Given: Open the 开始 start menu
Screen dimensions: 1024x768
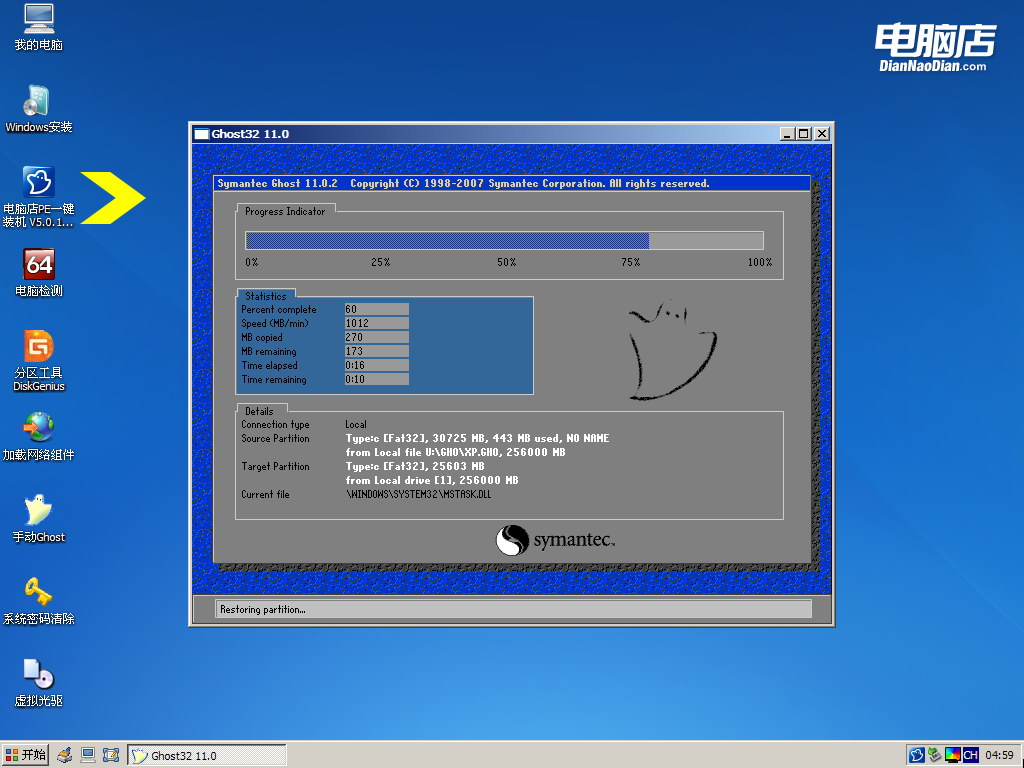Looking at the screenshot, I should tap(26, 755).
